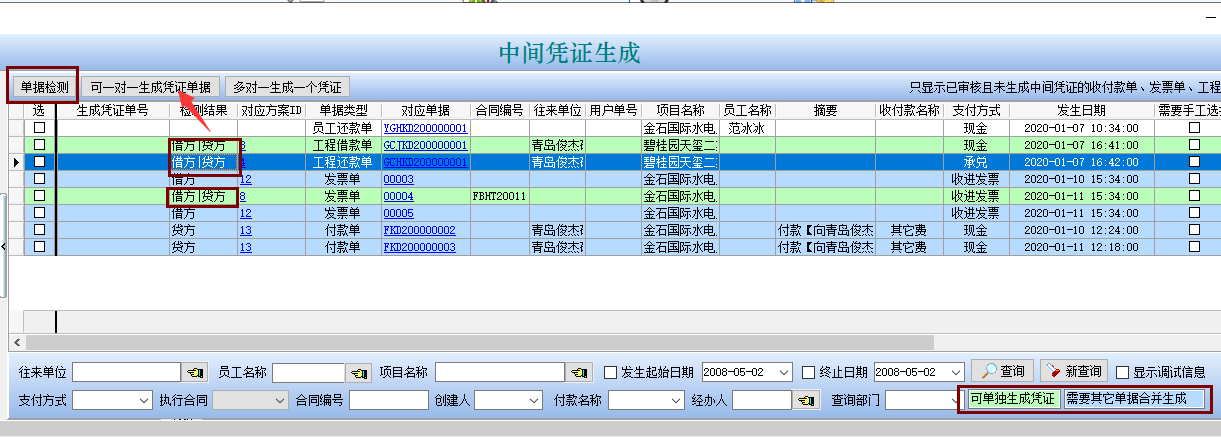Select the 员工还款单 document type cell
Viewport: 1221px width, 437px height.
point(344,129)
